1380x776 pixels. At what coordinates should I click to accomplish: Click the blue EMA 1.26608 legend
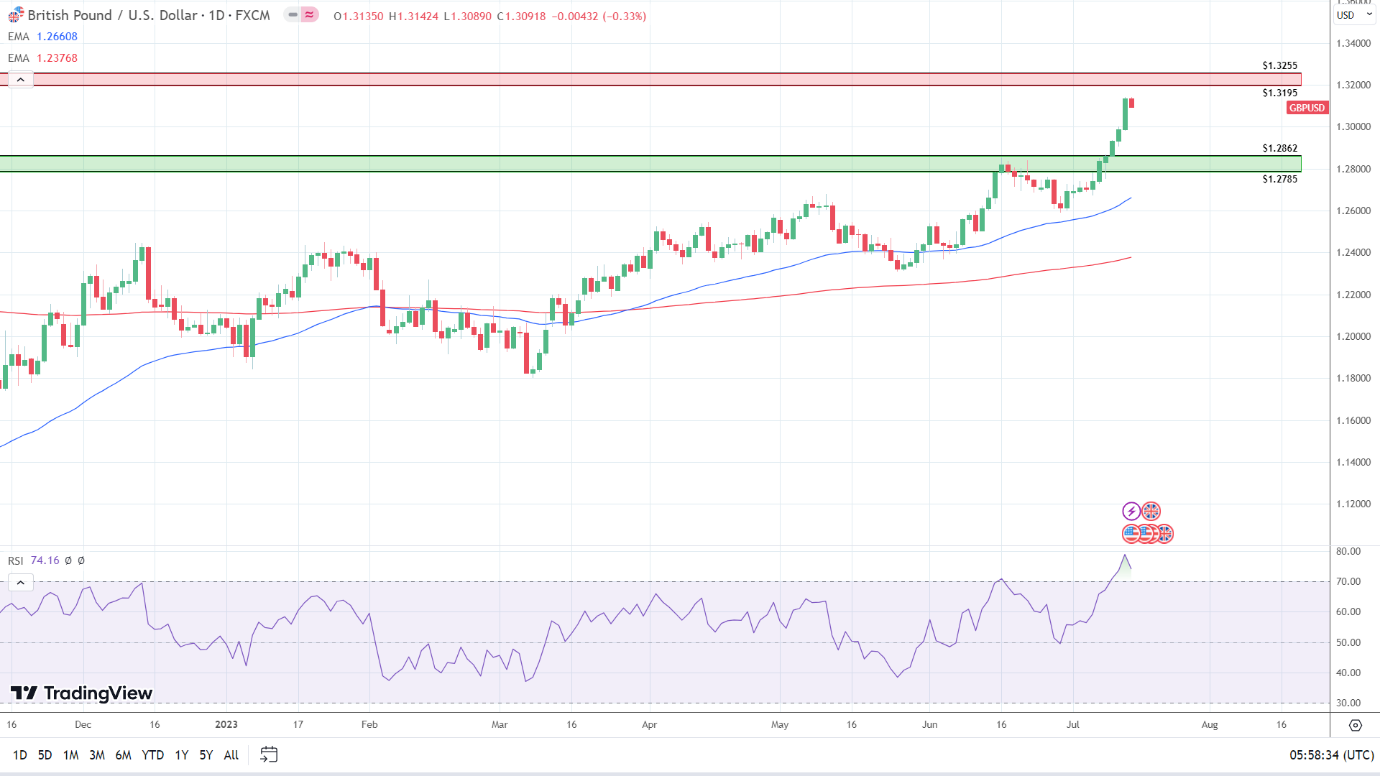click(x=43, y=36)
